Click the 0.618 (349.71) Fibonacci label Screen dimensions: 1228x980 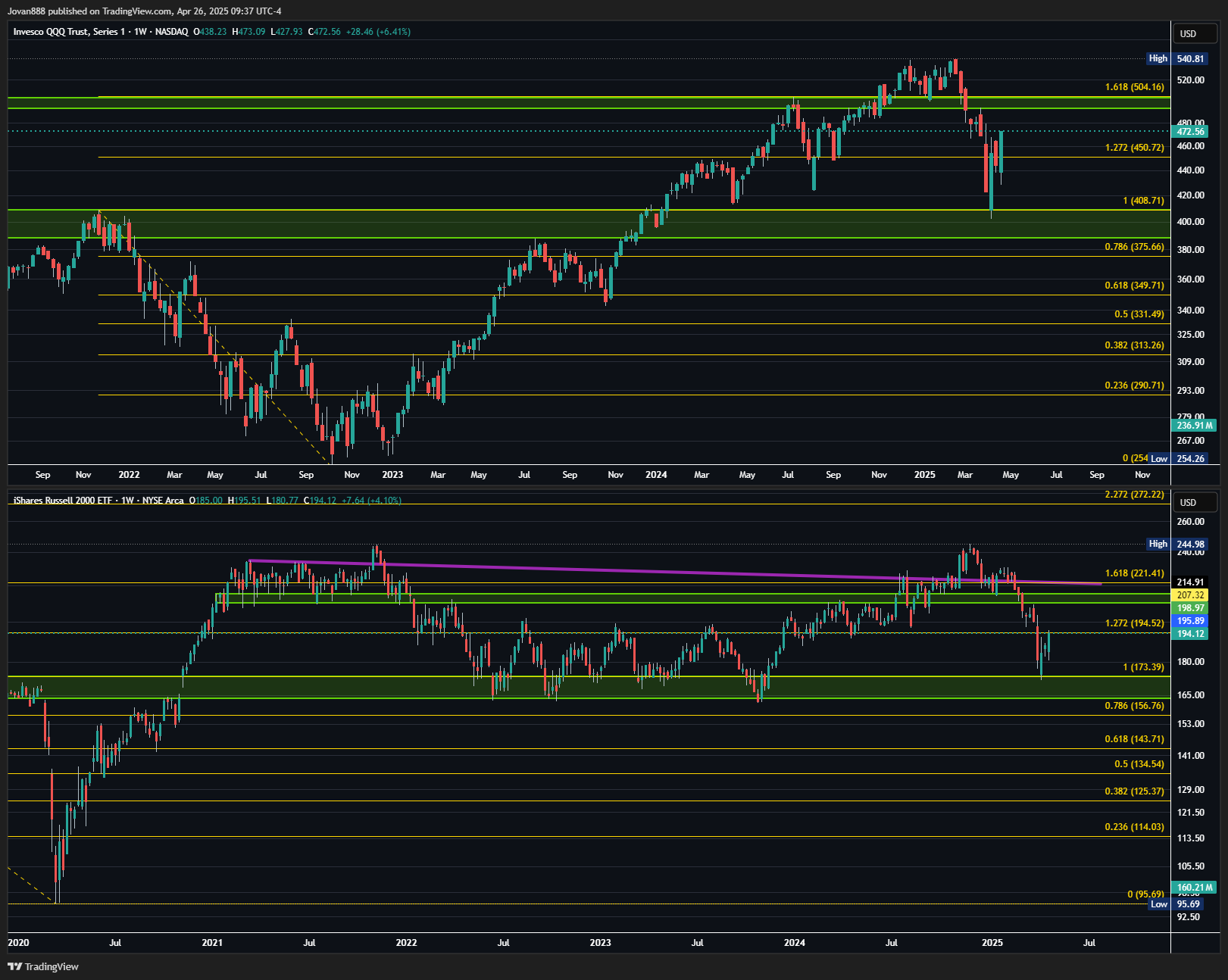tap(1134, 286)
